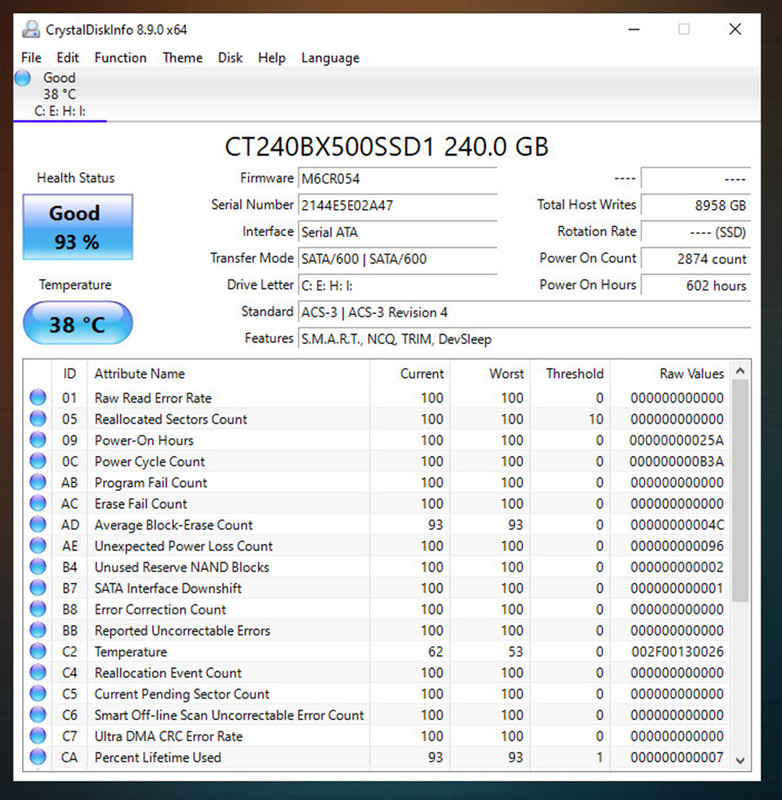Click the Transfer Mode field SATA/600
This screenshot has height=800, width=782.
(397, 259)
